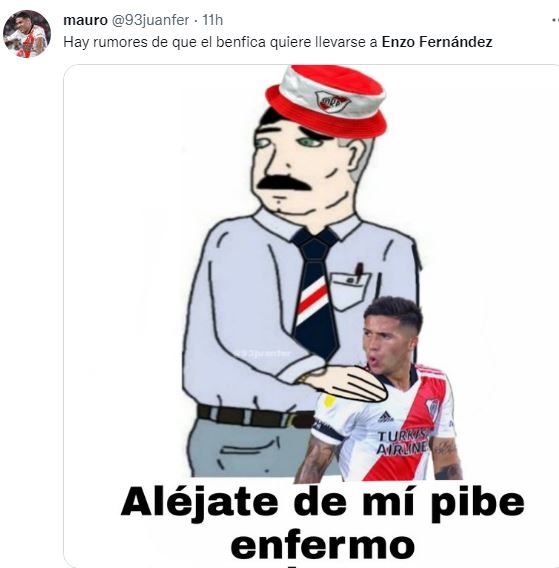Viewport: 559px width, 568px height.
Task: Click the word "benfica" in the tweet
Action: [241, 42]
